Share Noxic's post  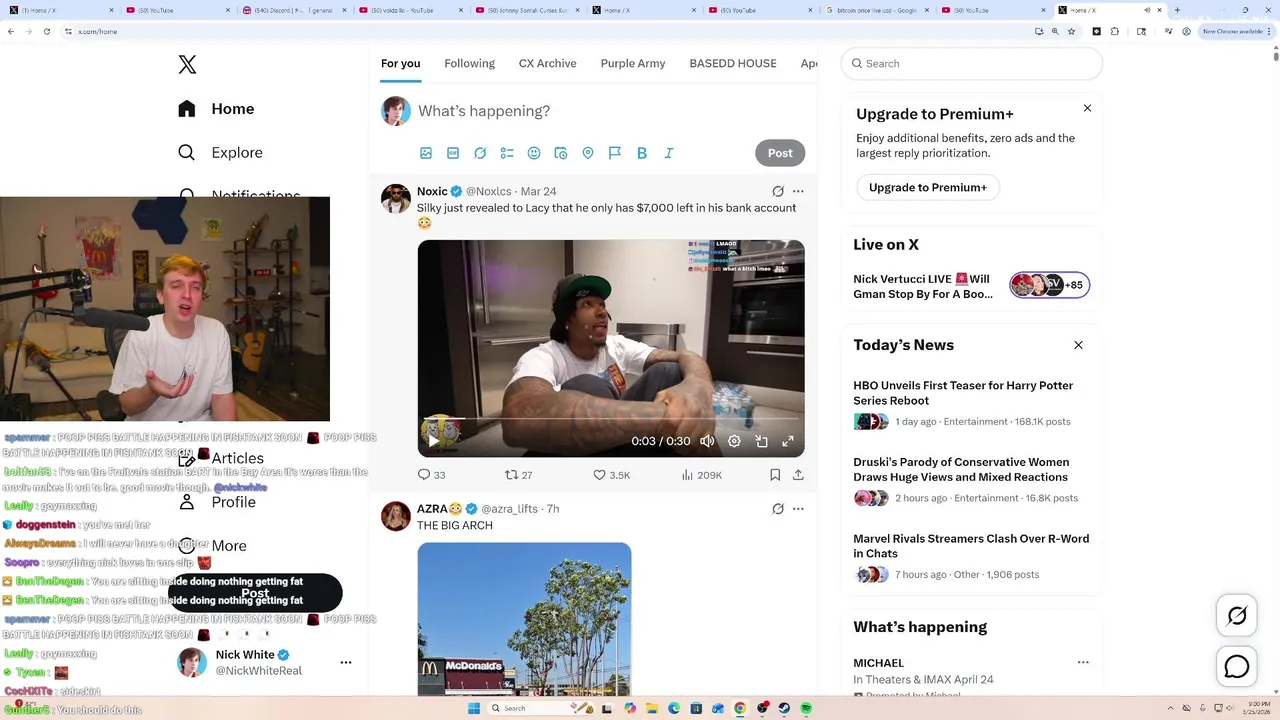tap(798, 475)
